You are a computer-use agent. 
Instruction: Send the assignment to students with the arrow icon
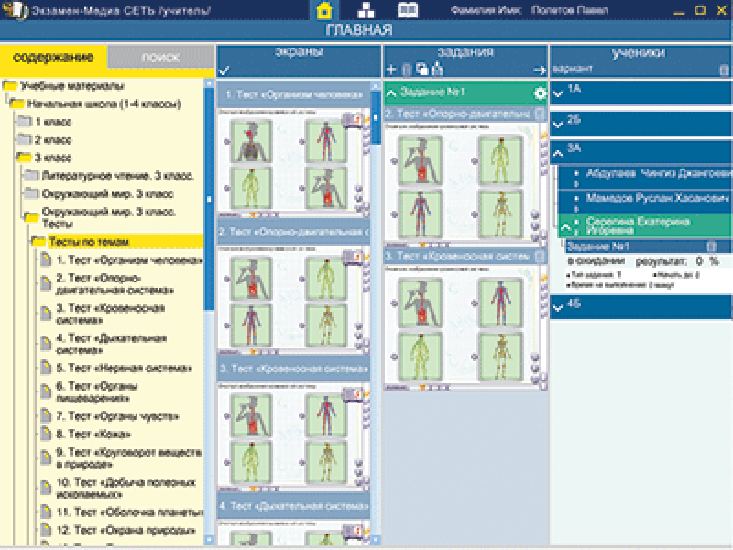[x=539, y=70]
